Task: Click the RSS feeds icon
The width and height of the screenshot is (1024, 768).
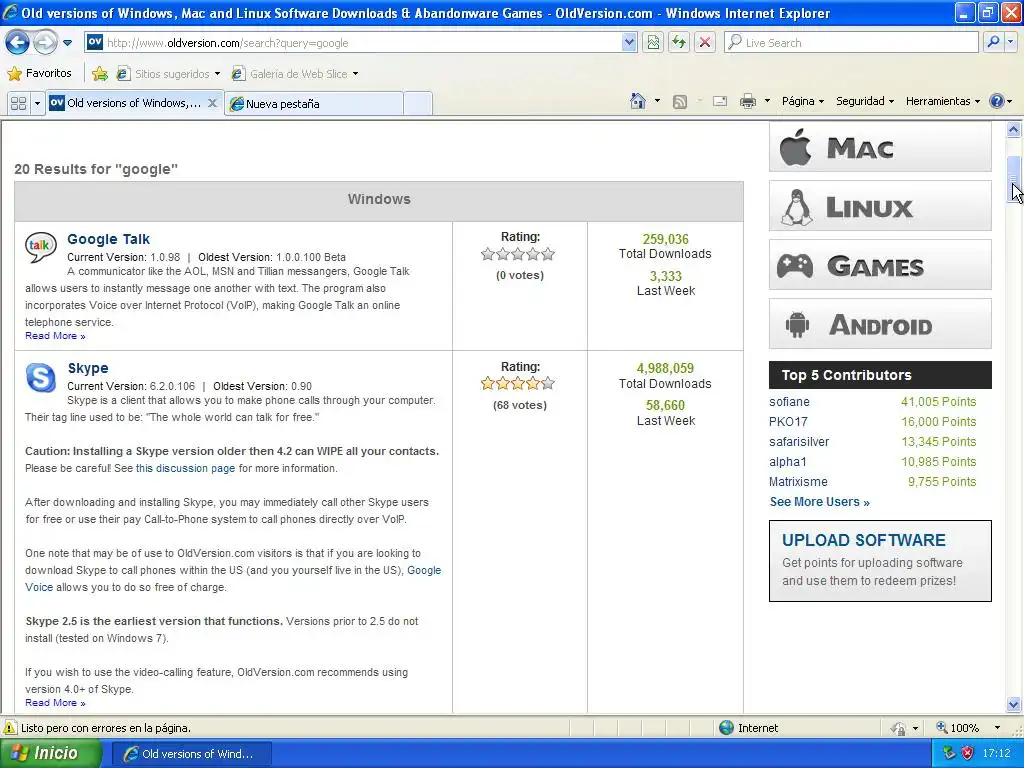Action: 680,101
